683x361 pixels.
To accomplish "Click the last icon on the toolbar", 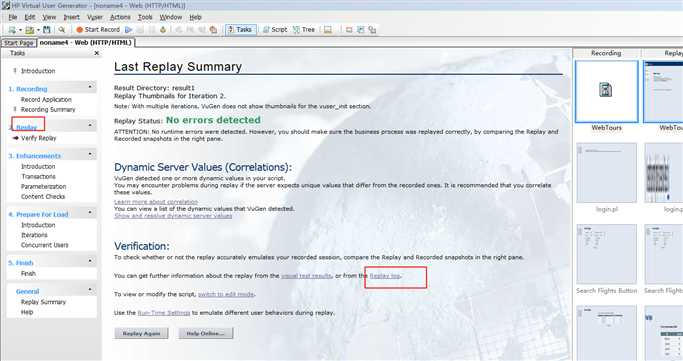I will [372, 30].
